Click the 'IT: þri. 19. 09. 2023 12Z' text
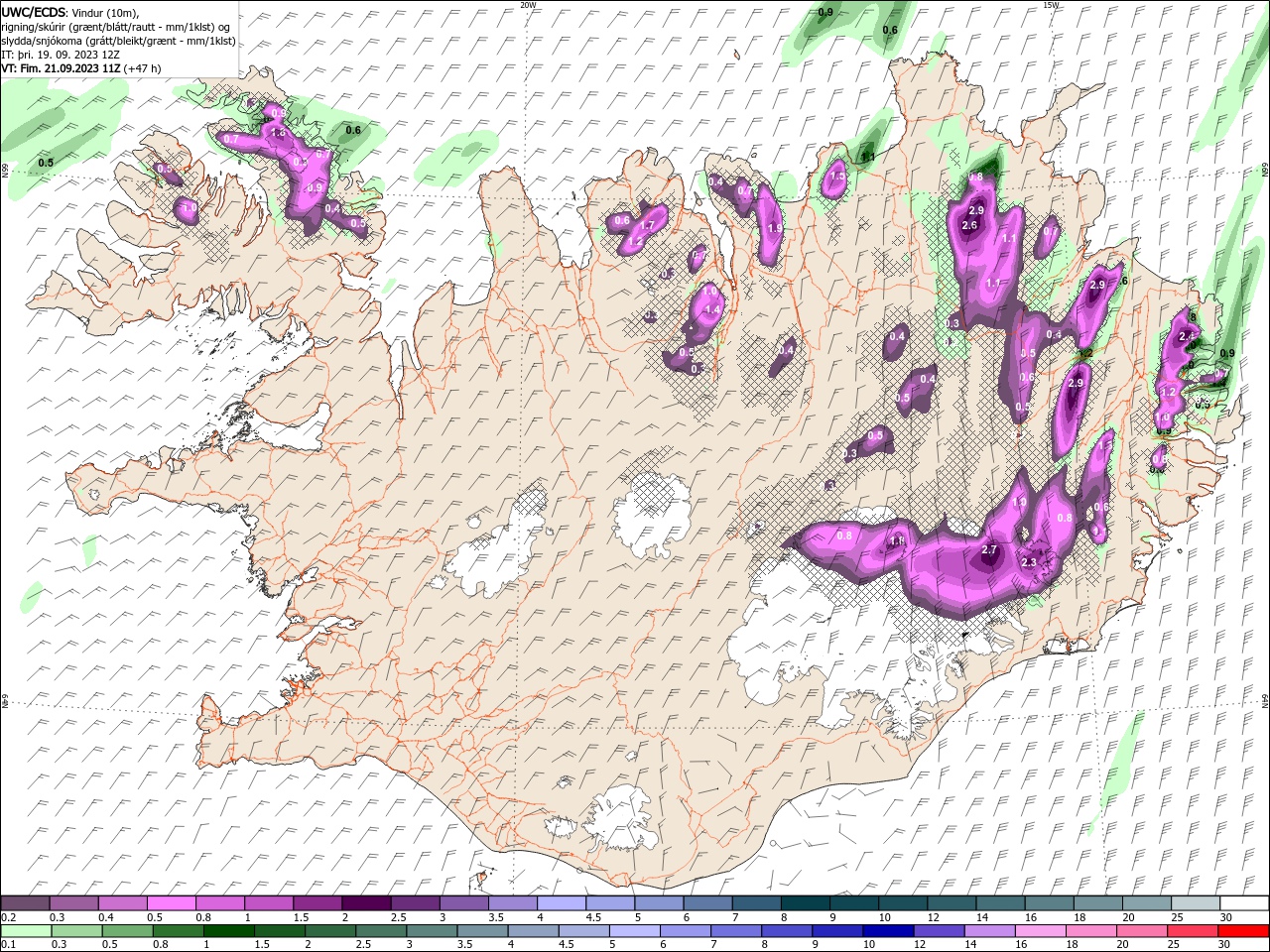 pyautogui.click(x=61, y=55)
